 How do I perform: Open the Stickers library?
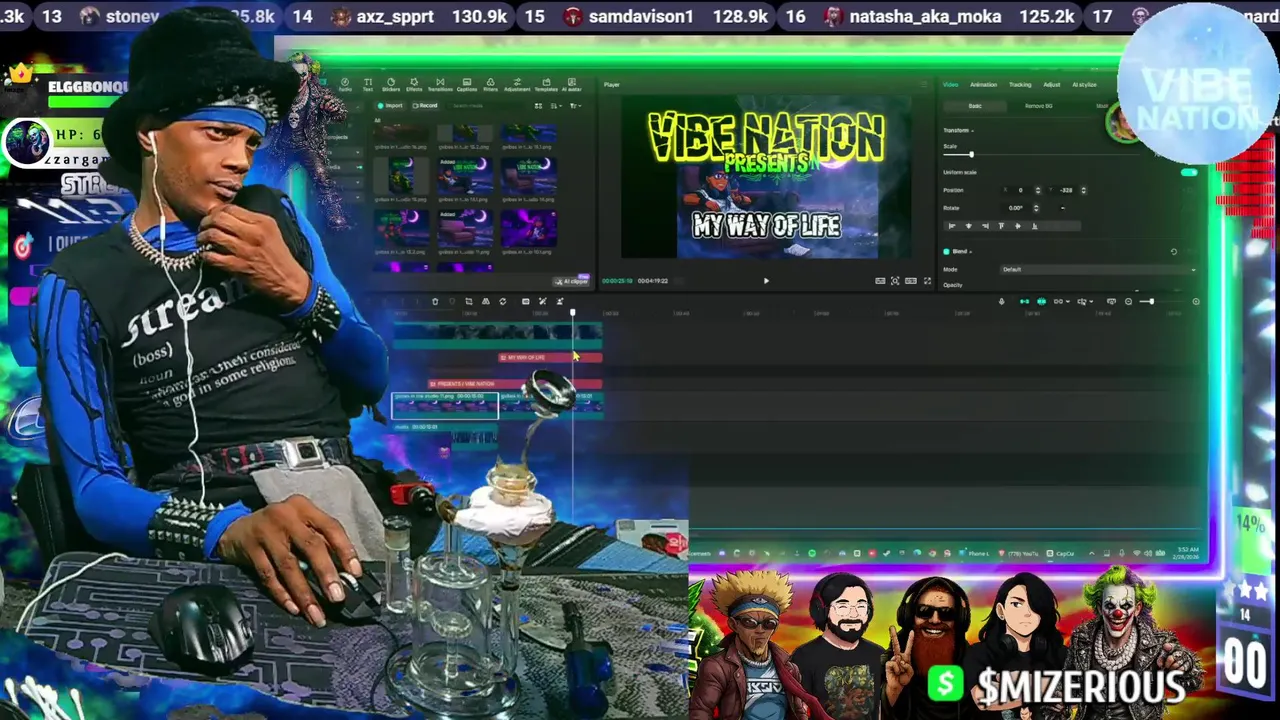pos(391,84)
